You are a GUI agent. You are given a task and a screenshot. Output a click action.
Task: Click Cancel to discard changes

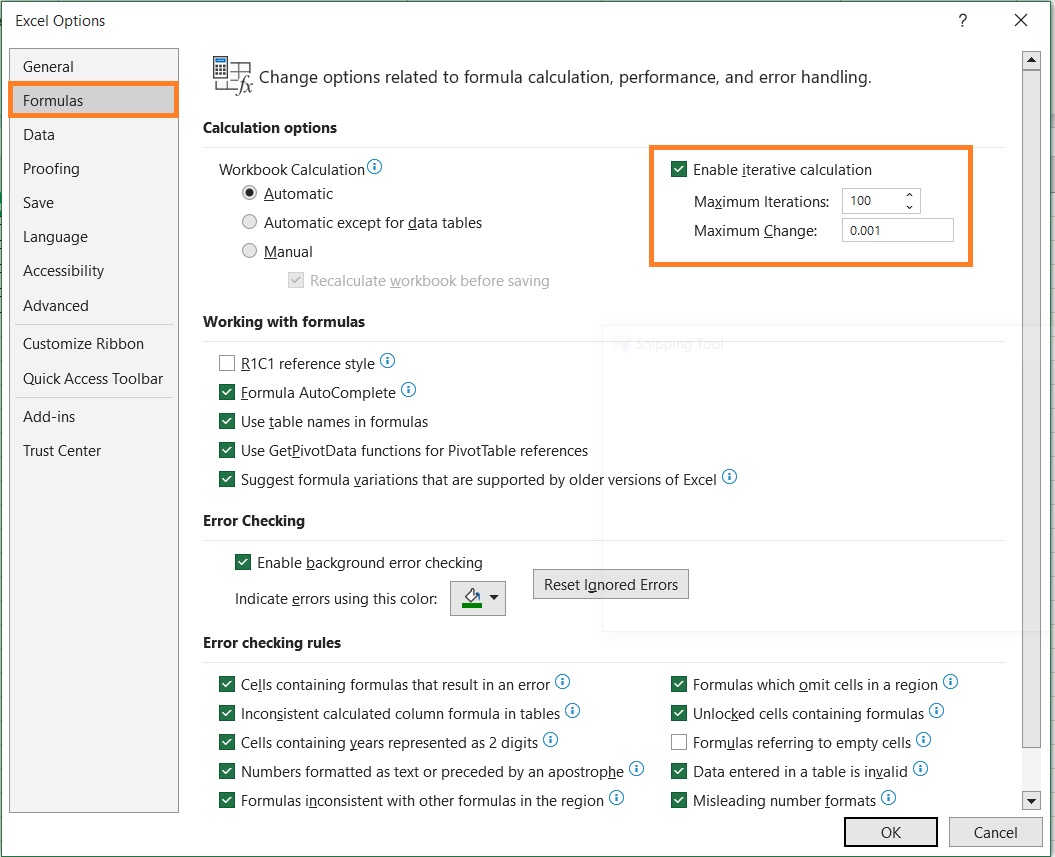coord(995,832)
